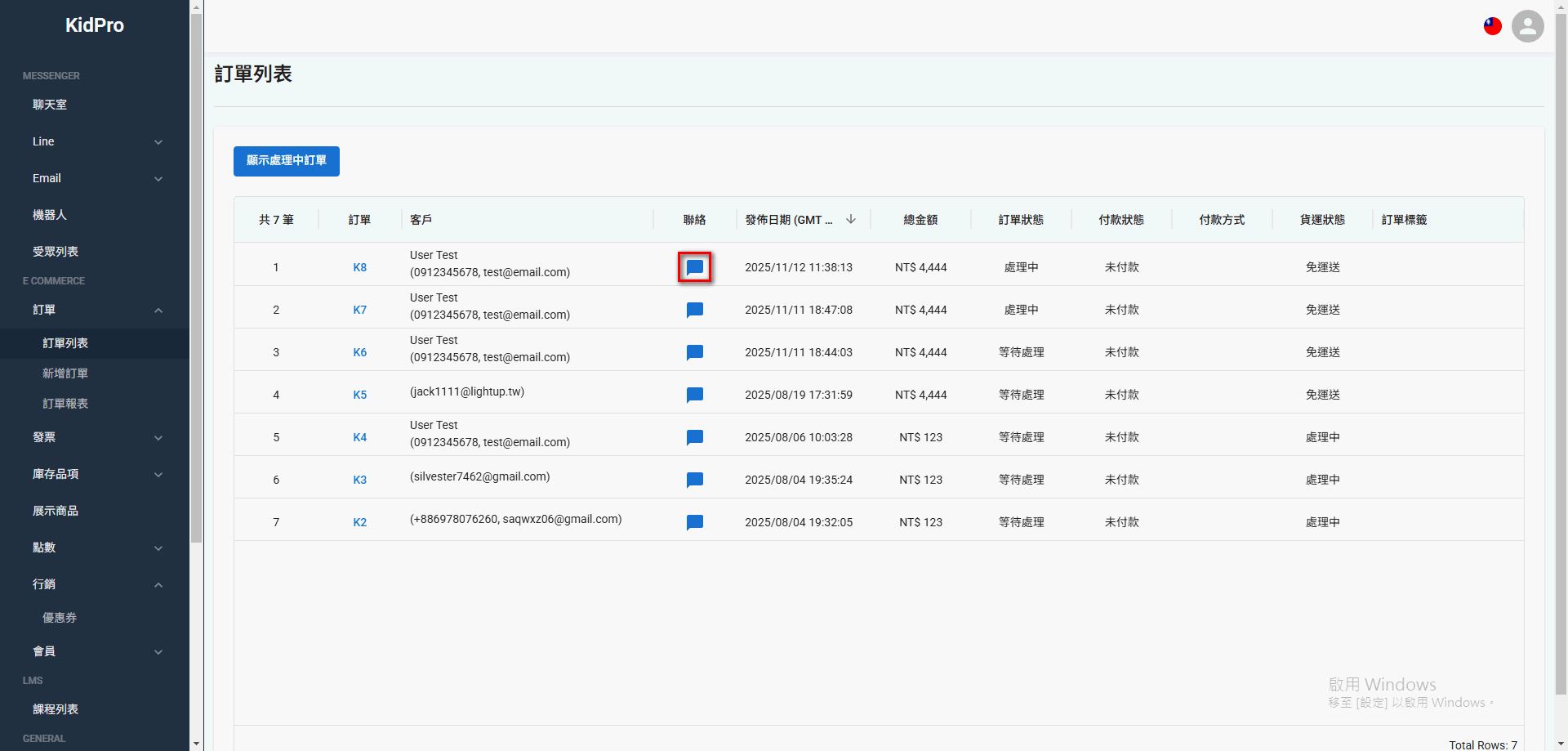Click the date 2025/08/04 19:32:05
Viewport: 1568px width, 751px height.
(799, 522)
